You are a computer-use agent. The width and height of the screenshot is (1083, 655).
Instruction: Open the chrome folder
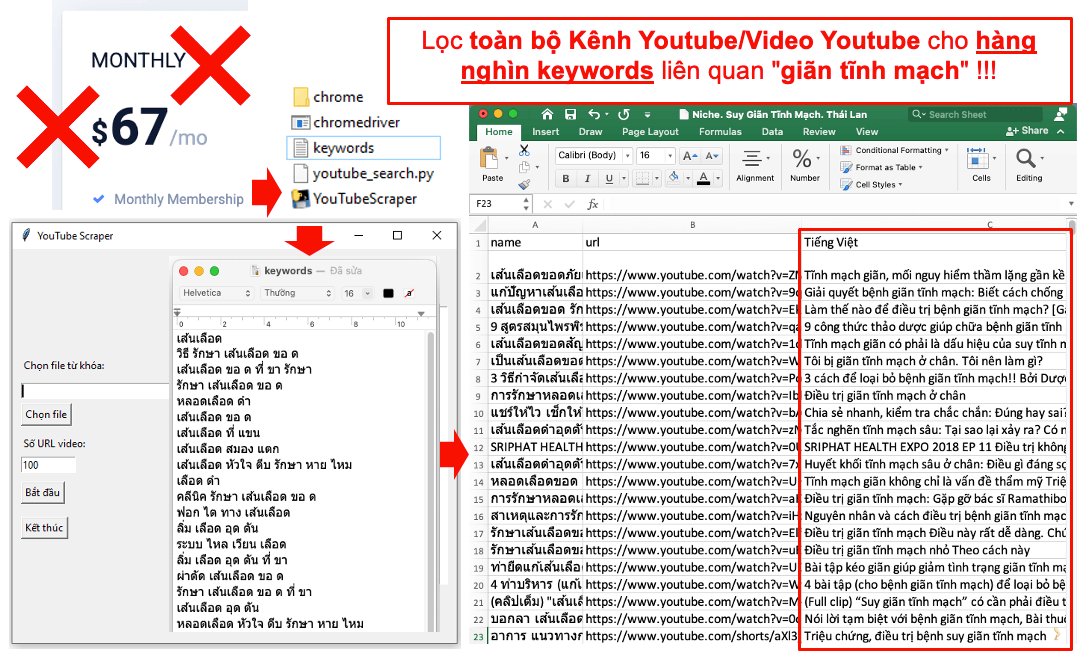tap(327, 97)
